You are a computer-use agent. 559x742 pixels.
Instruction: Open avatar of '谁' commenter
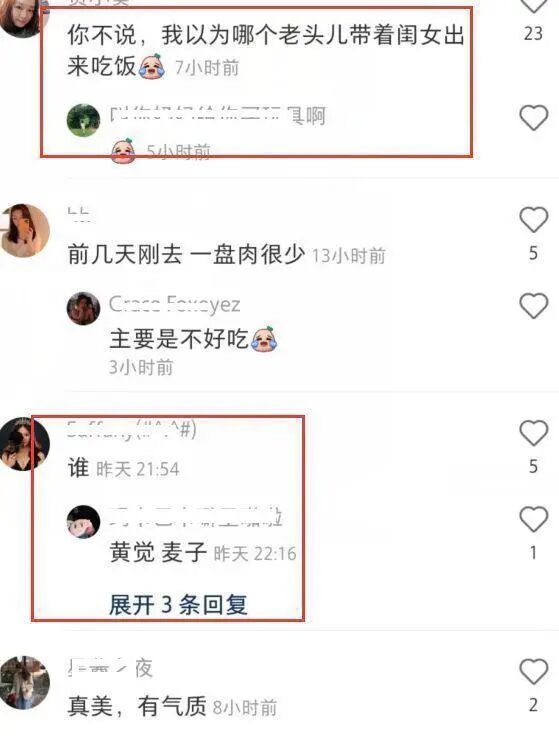pos(24,444)
